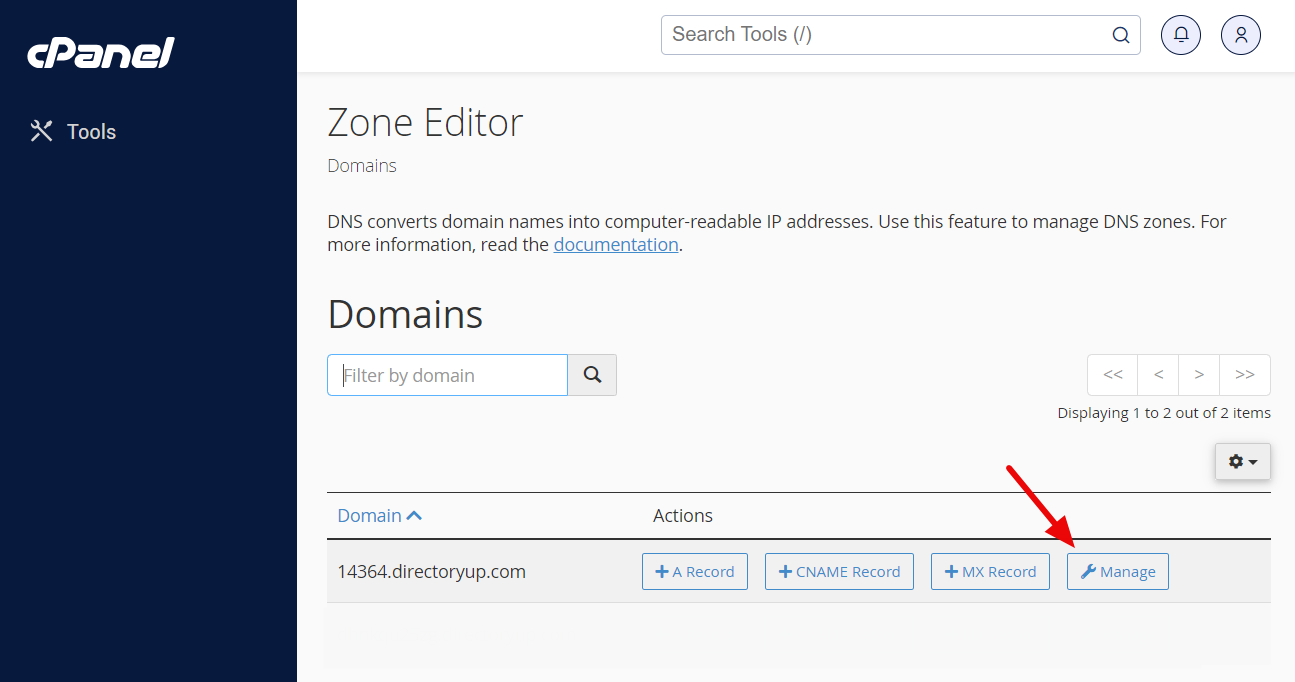
Task: Click the domain filter search button
Action: 592,375
